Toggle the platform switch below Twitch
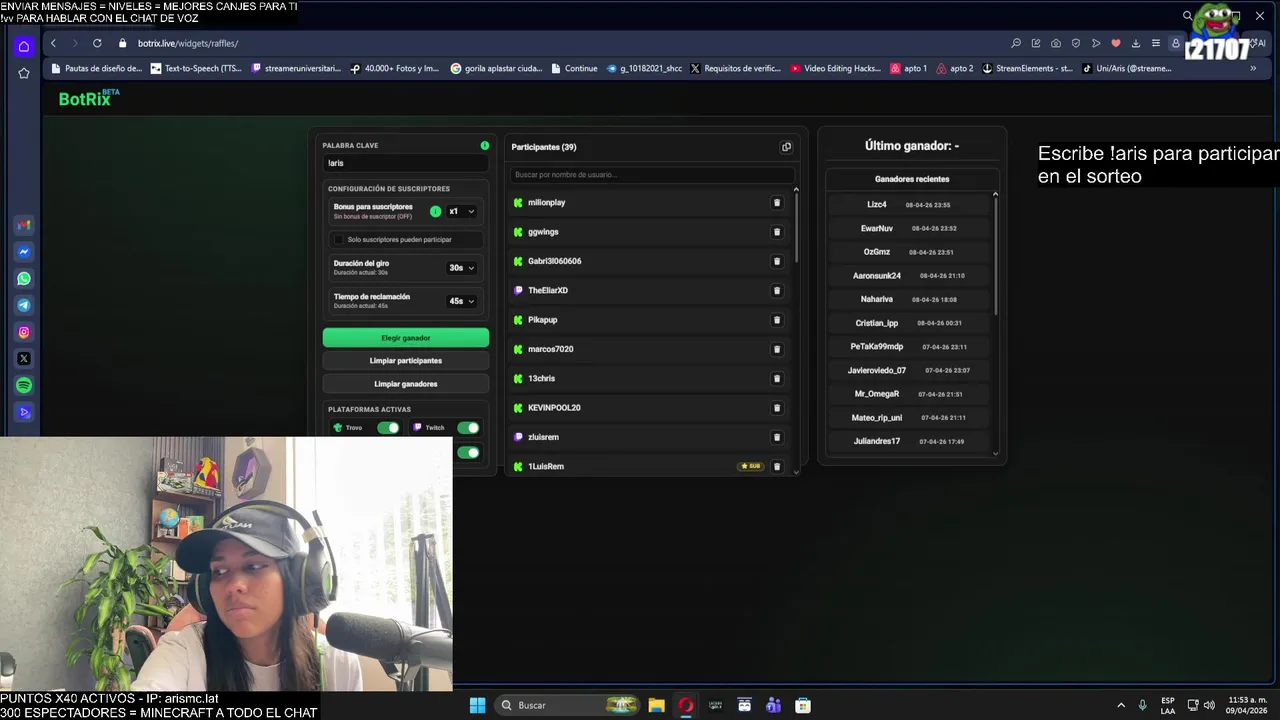 [468, 452]
